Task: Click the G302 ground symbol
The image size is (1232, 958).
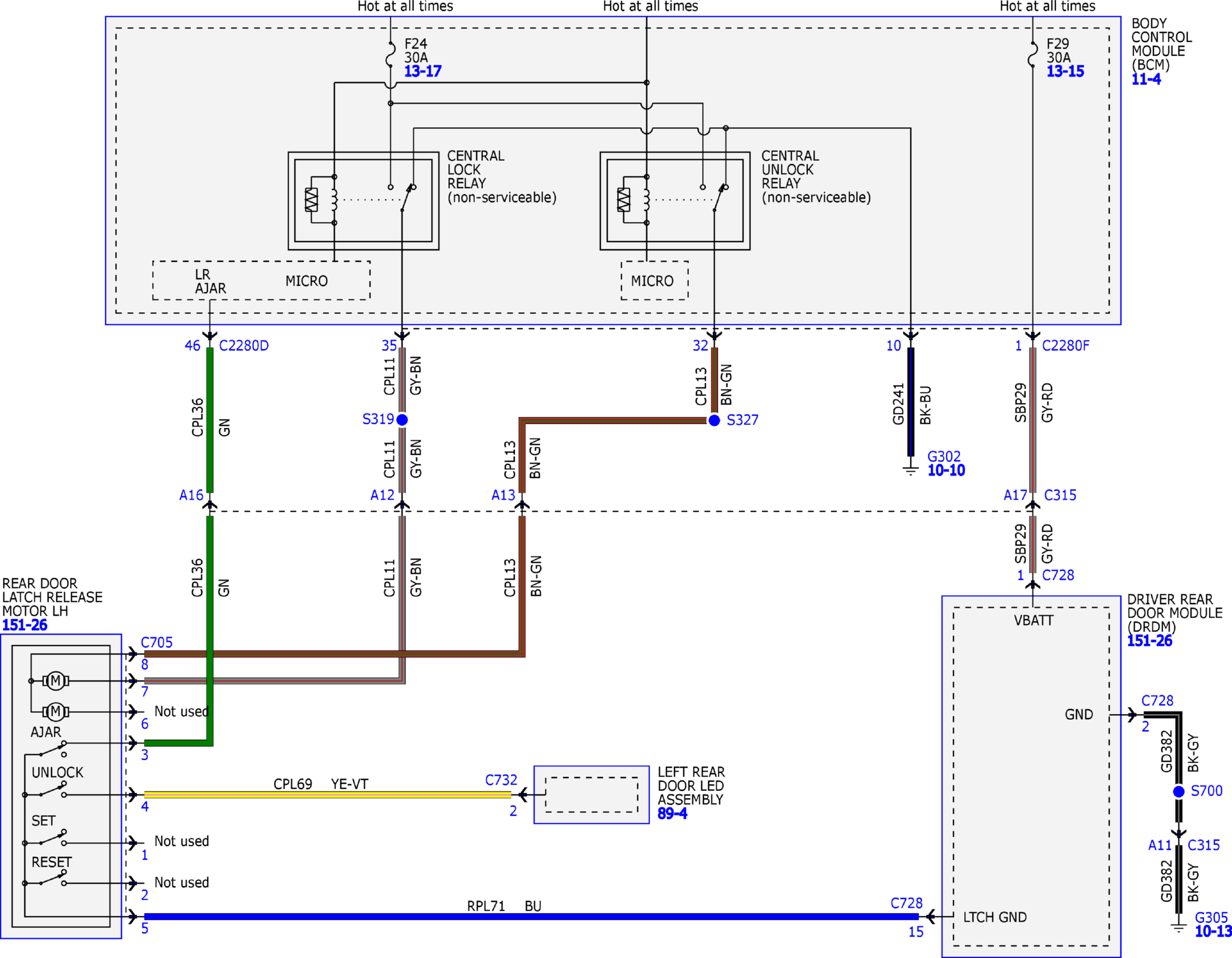Action: tap(910, 469)
